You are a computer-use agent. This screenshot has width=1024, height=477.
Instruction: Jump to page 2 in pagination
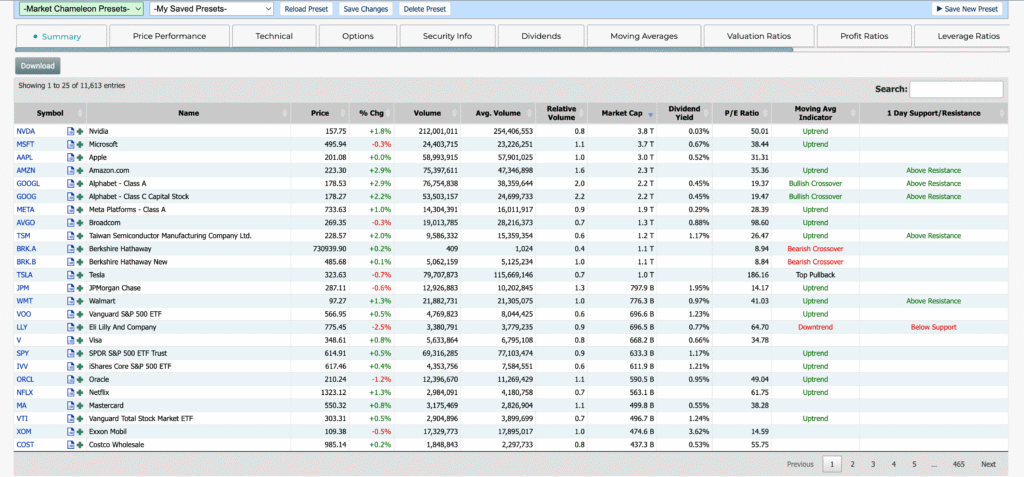pyautogui.click(x=852, y=464)
